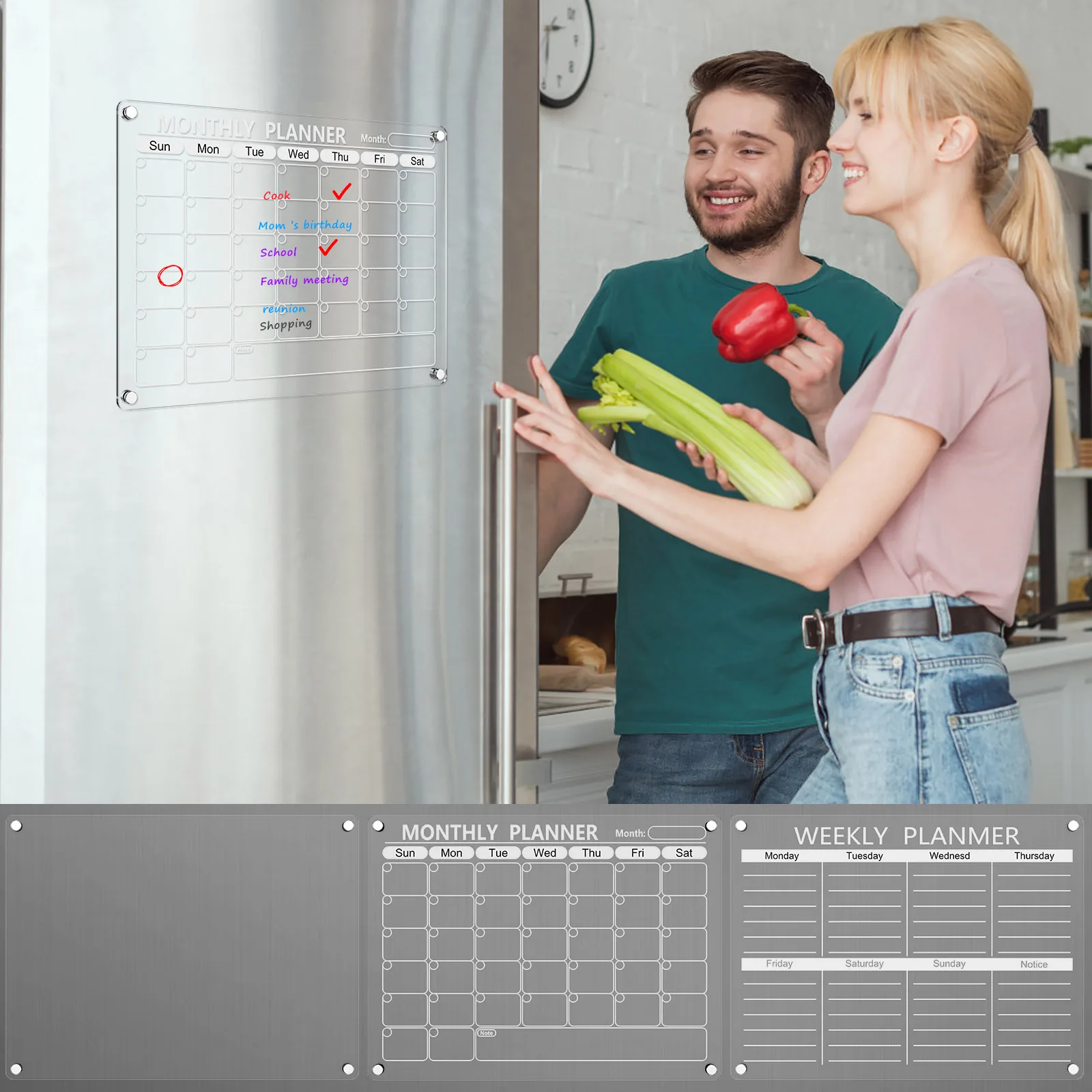
Task: Click the handwritten "Cook" note
Action: tap(276, 195)
